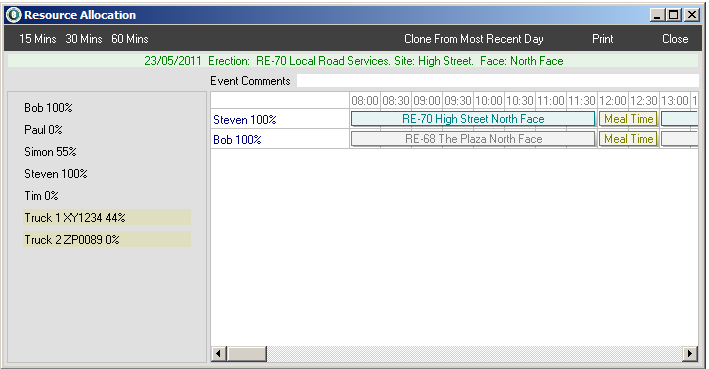Screen dimensions: 709x369
Task: Click the 13:00 time column header
Action: coord(674,100)
